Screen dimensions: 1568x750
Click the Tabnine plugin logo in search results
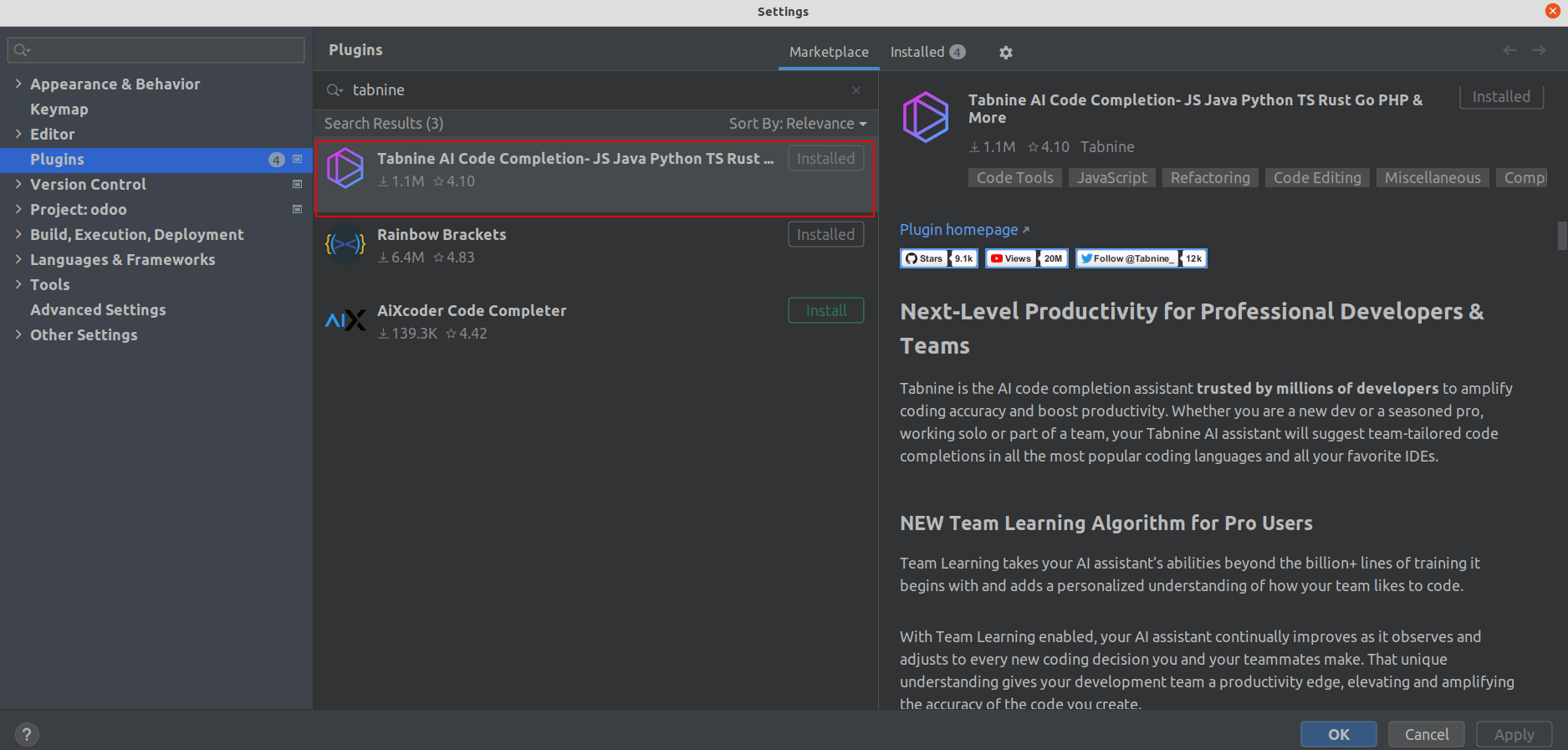tap(345, 168)
